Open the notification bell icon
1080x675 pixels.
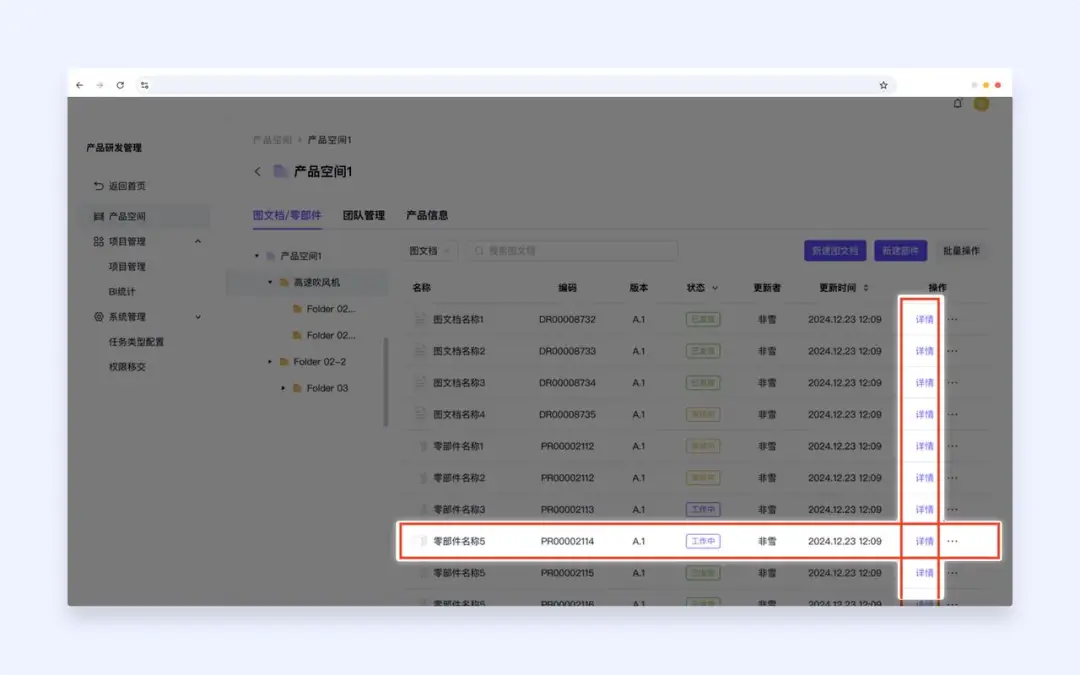(x=956, y=103)
